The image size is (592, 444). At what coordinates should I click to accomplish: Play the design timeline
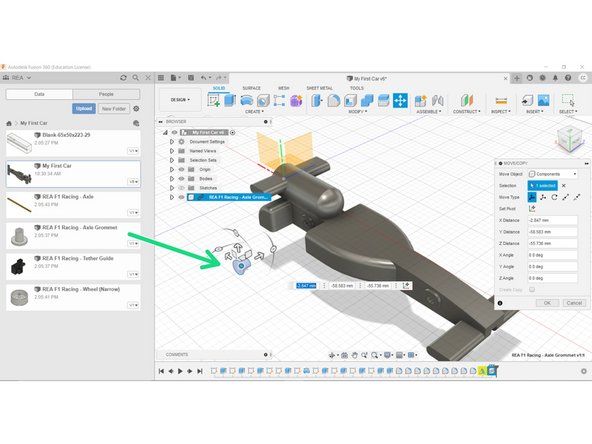pos(180,371)
